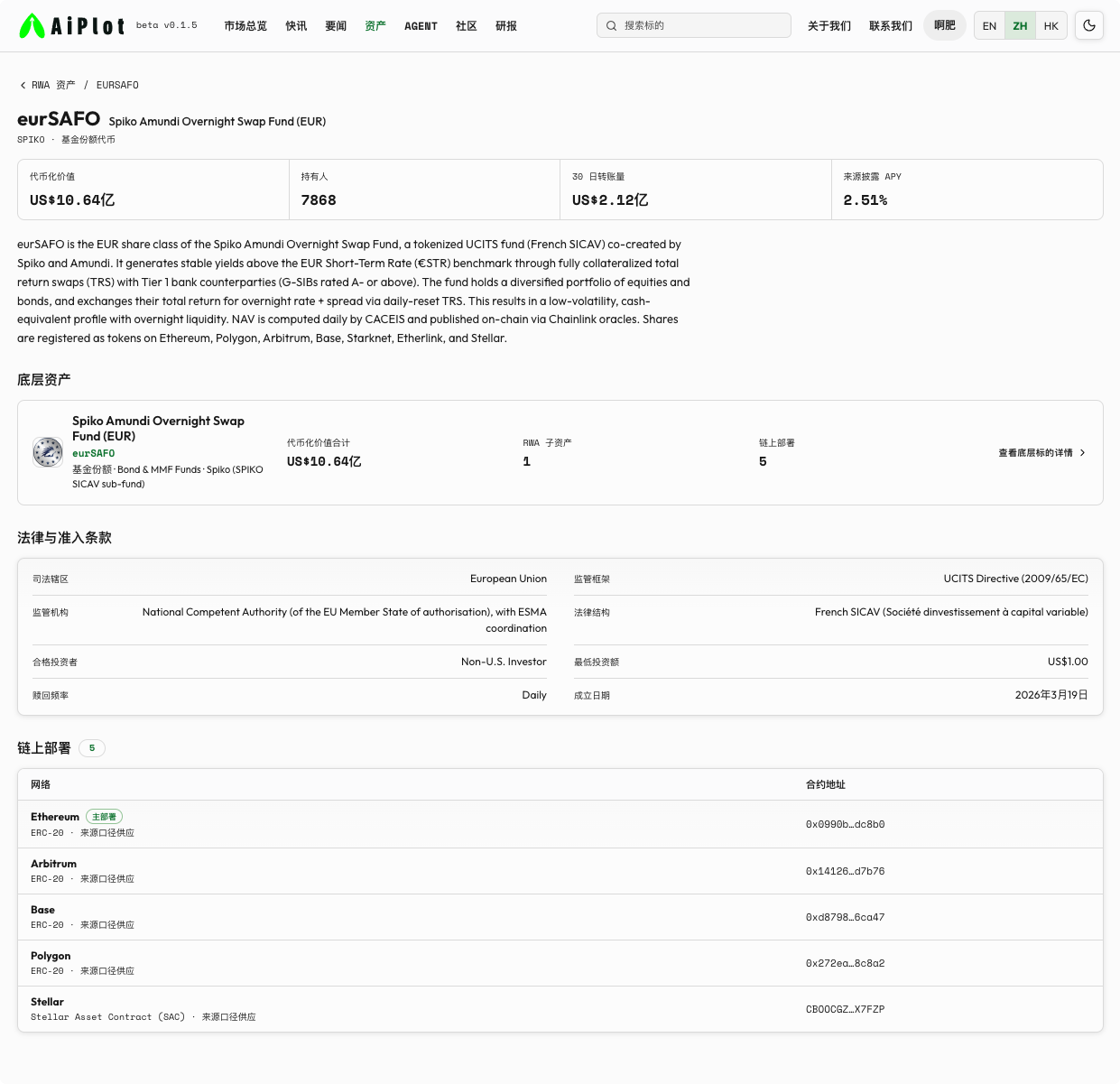Click contract address 0x0990b…dc8b0
Image resolution: width=1120 pixels, height=1084 pixels.
click(845, 825)
